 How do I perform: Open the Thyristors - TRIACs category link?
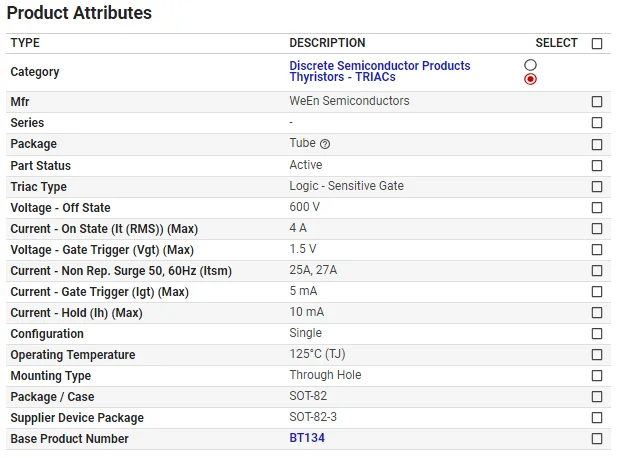point(342,78)
